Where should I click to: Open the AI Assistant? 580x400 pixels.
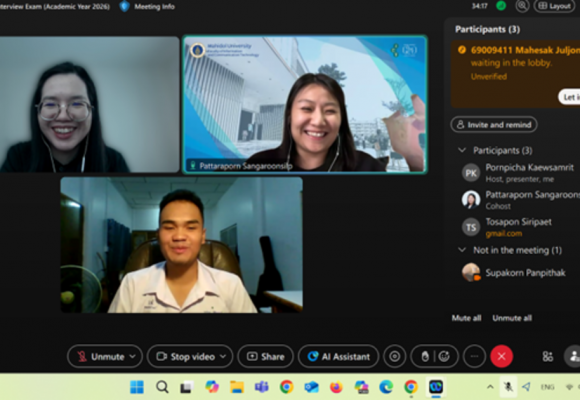point(338,356)
